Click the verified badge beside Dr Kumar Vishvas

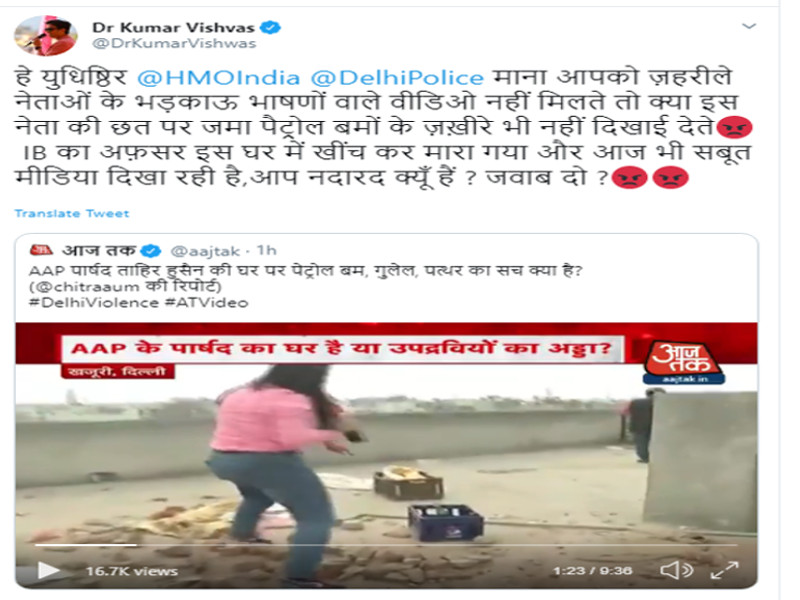point(270,27)
